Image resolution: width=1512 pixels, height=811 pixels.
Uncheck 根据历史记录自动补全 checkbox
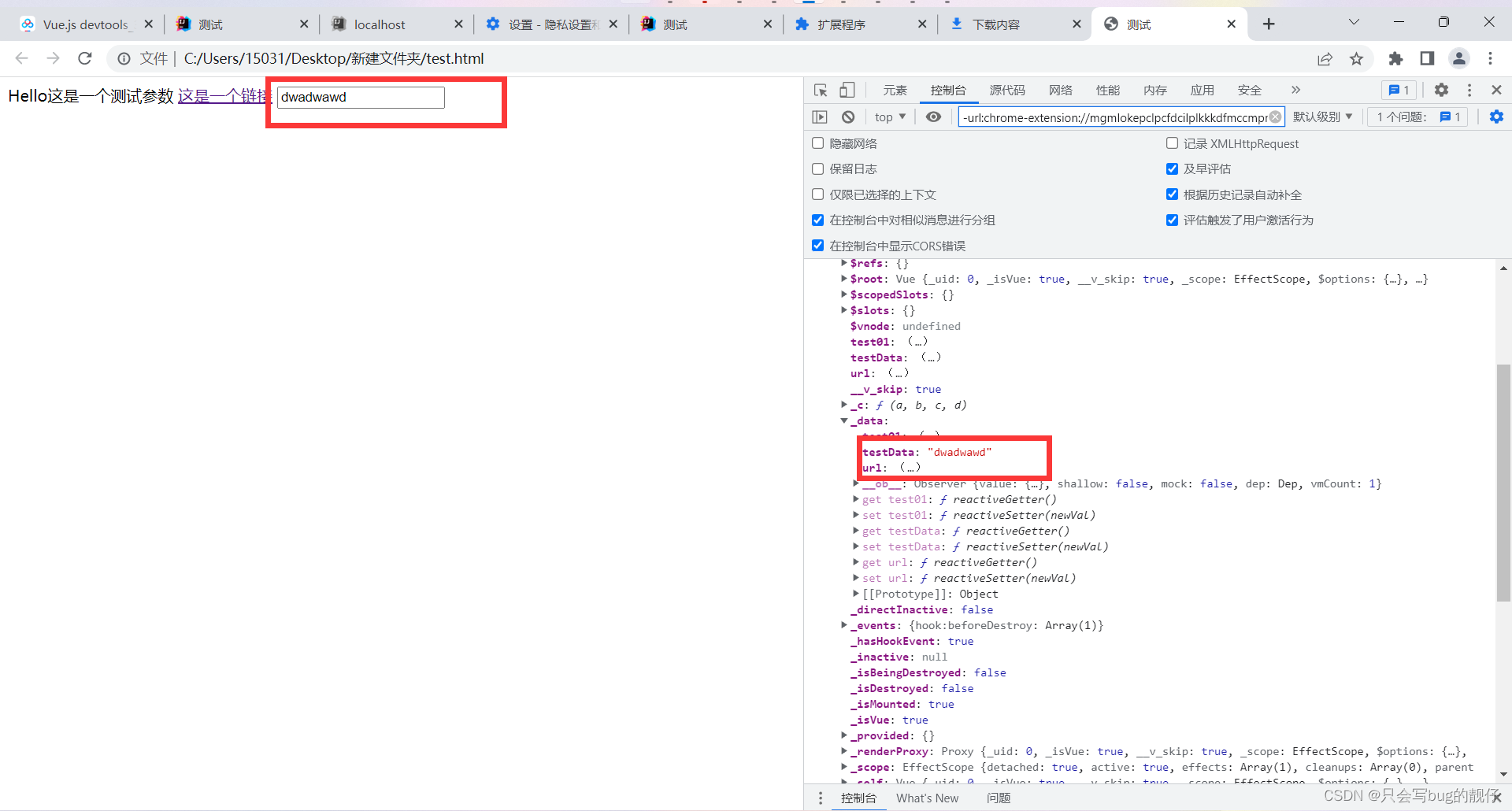tap(1172, 194)
